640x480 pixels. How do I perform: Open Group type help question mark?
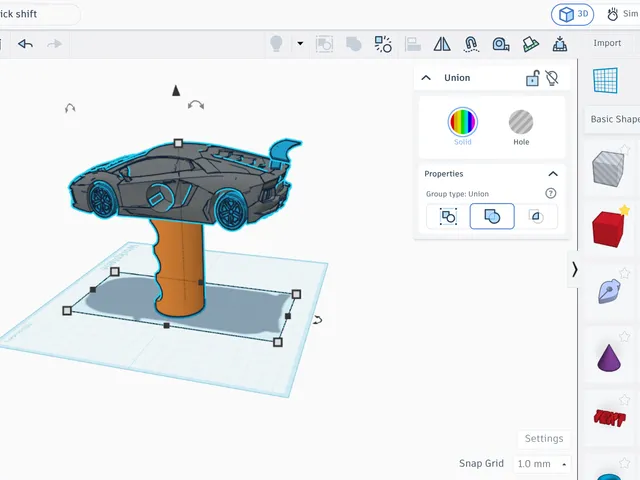click(x=551, y=193)
